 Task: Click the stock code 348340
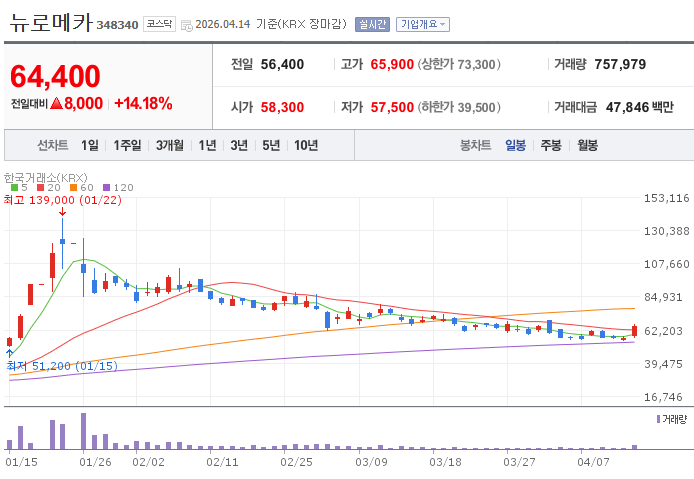coord(117,25)
